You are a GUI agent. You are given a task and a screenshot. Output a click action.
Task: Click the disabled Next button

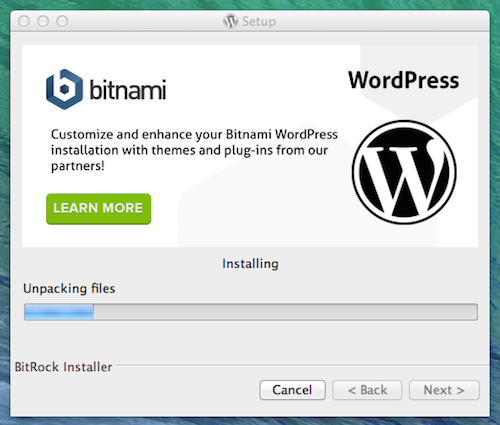(444, 390)
